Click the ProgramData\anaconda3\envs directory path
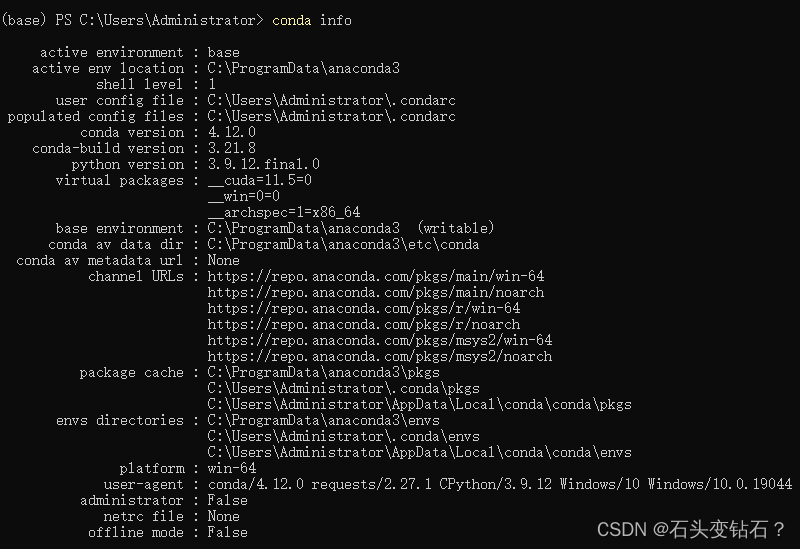 (x=323, y=420)
